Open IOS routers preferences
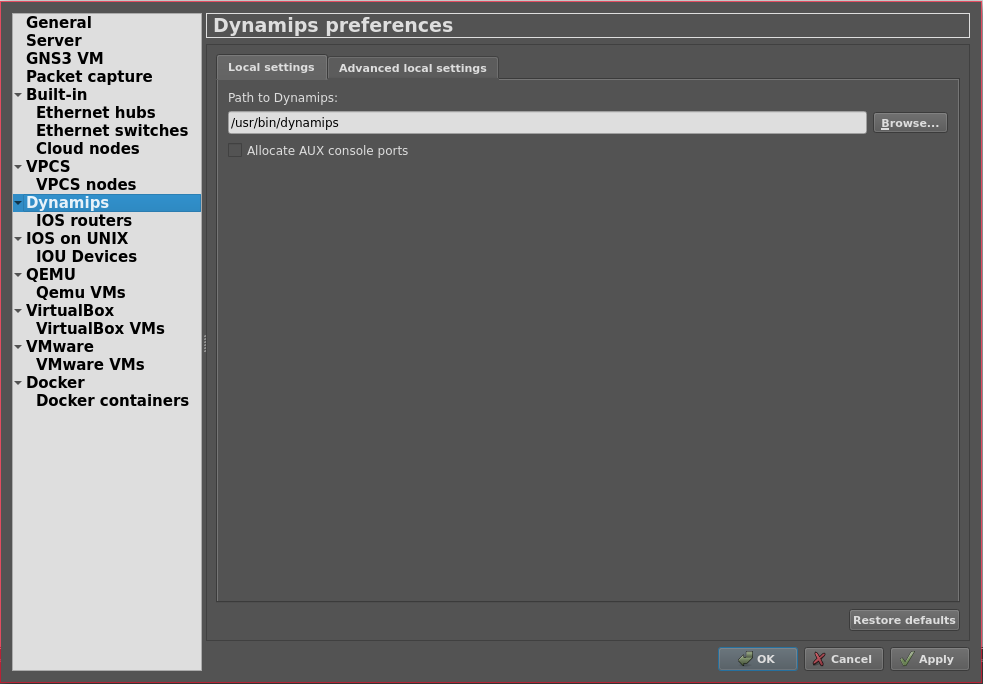Viewport: 983px width, 684px height. pyautogui.click(x=84, y=221)
